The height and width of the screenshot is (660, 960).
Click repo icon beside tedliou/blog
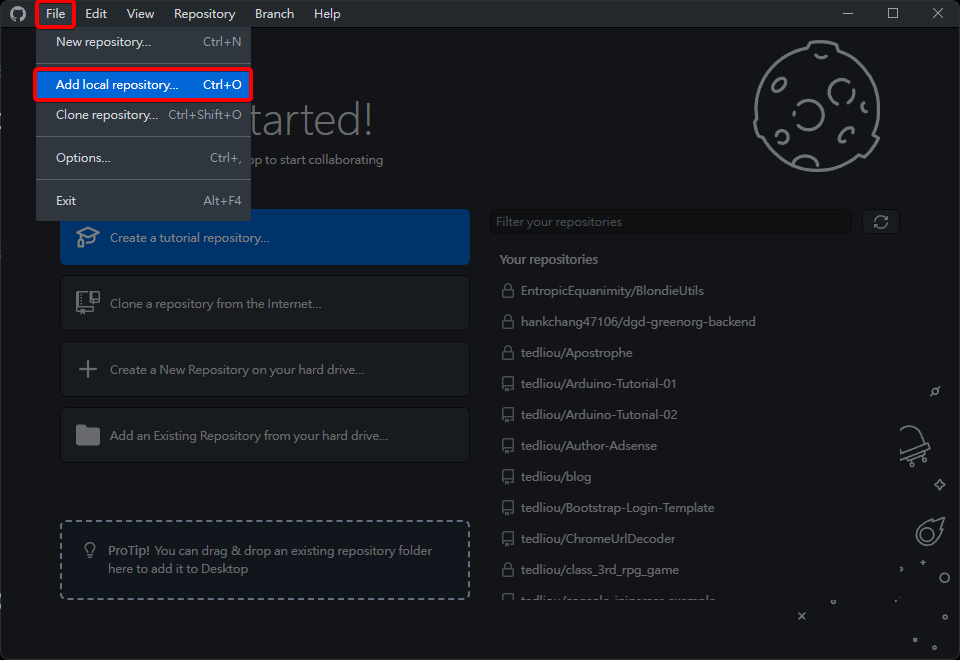pos(508,477)
